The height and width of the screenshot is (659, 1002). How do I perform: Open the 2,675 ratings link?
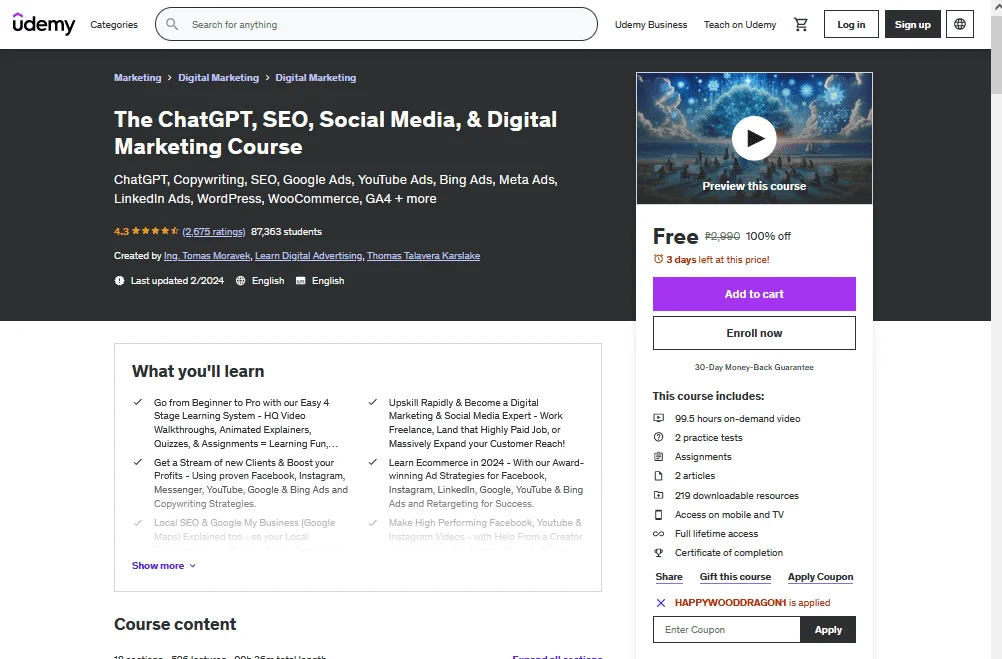pyautogui.click(x=213, y=231)
